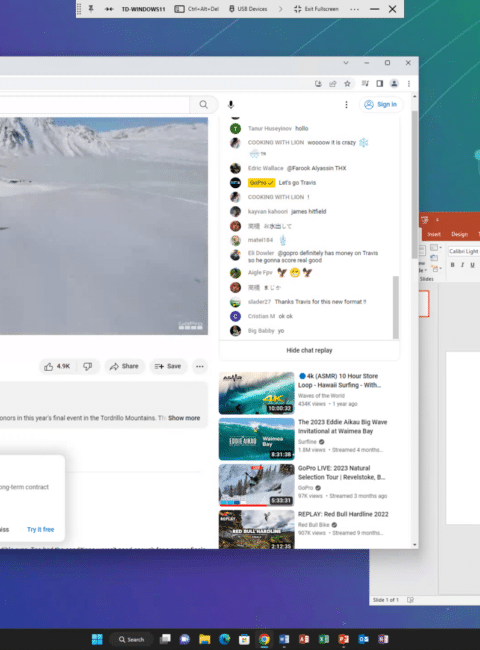Pin the remote session toolbar

[91, 9]
